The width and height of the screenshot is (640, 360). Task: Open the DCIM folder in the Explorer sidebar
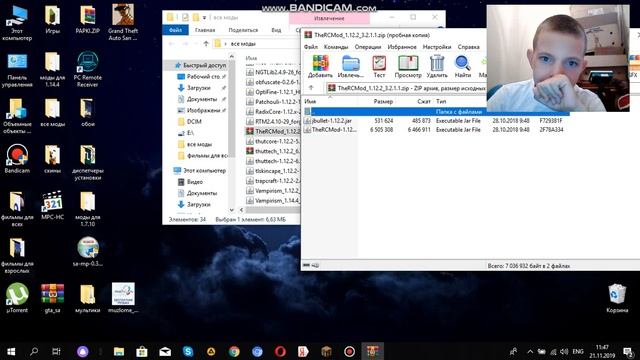(x=190, y=122)
